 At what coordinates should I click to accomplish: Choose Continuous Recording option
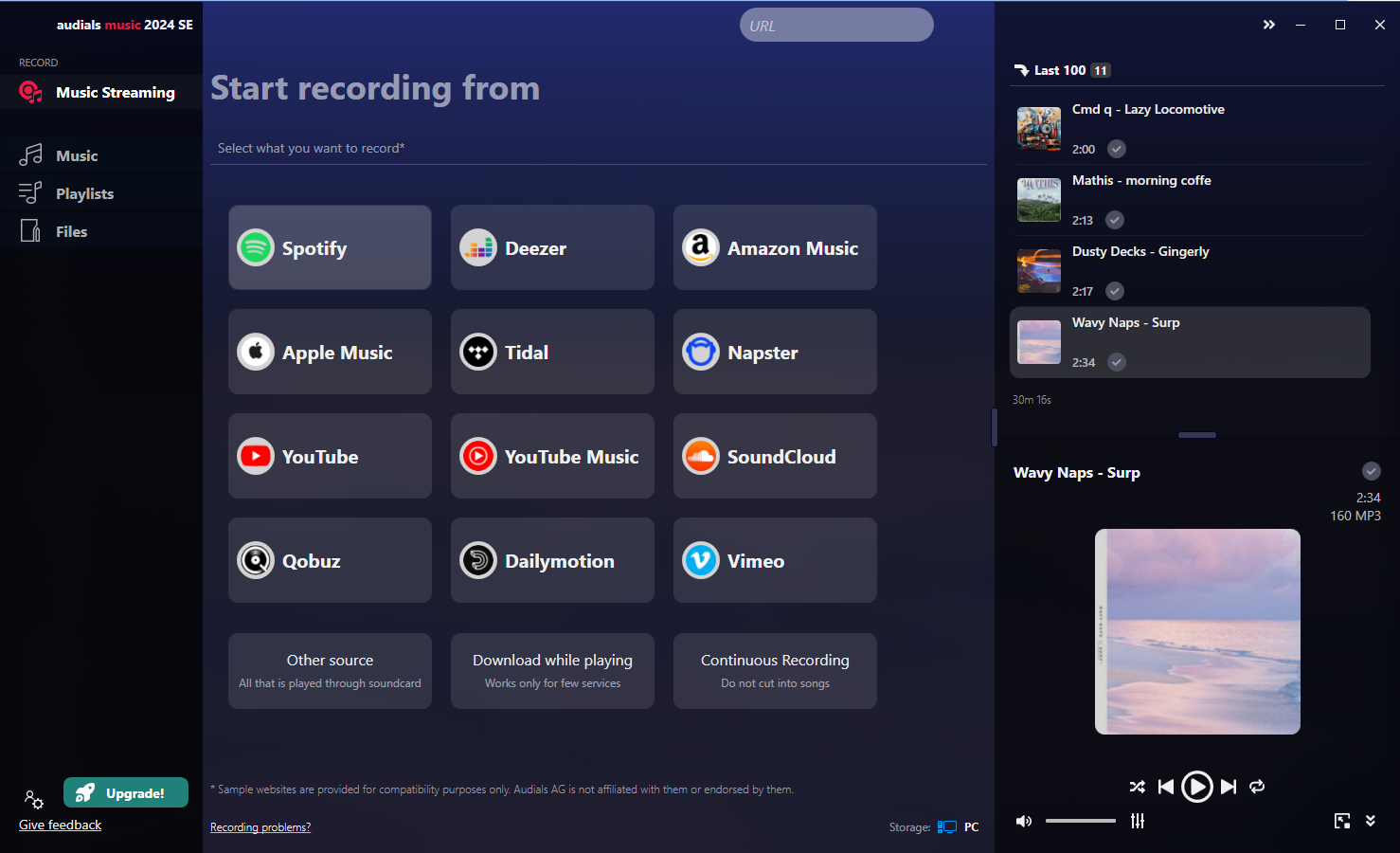click(x=775, y=671)
